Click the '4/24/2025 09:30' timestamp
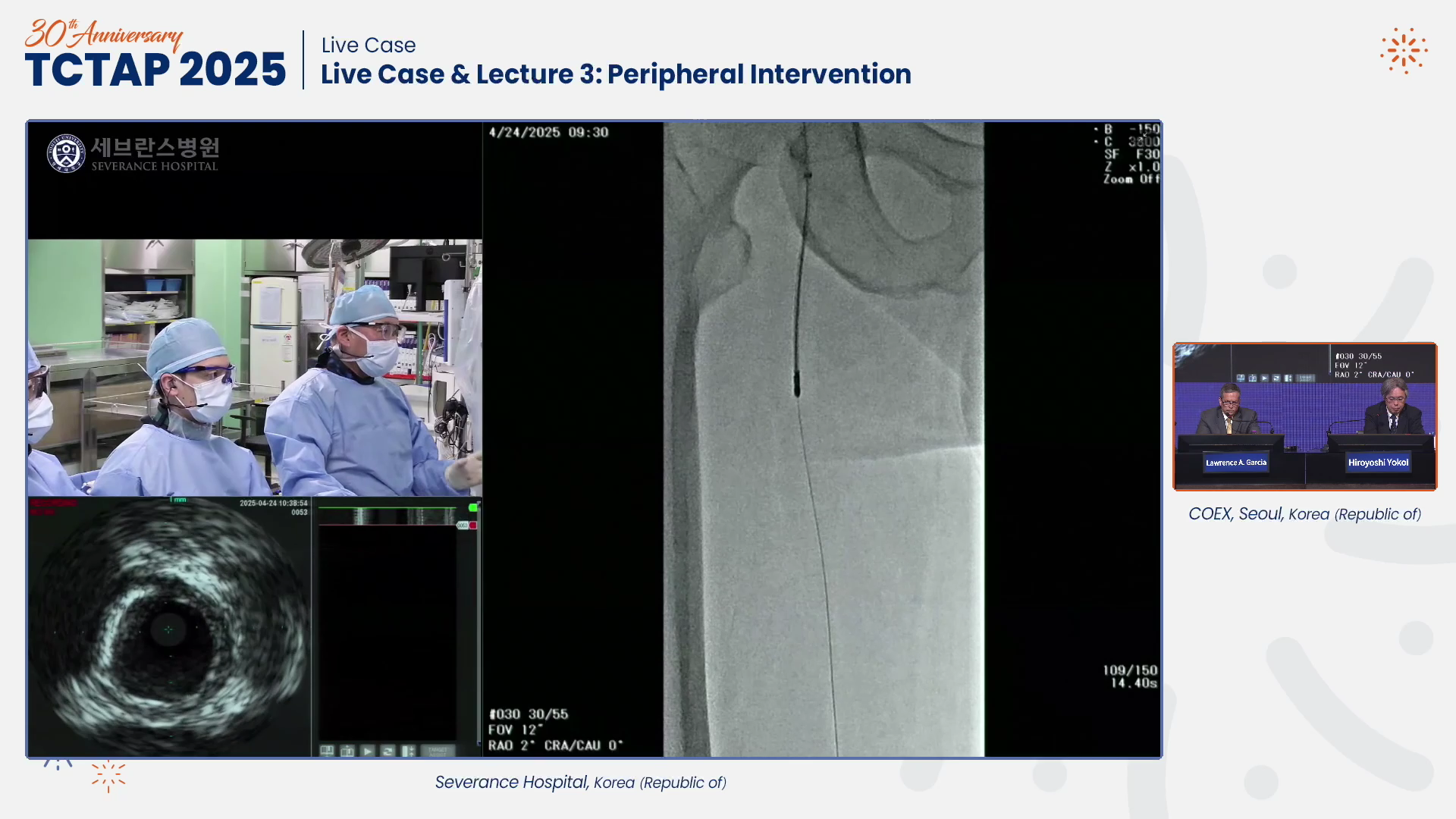The image size is (1456, 819). click(548, 132)
